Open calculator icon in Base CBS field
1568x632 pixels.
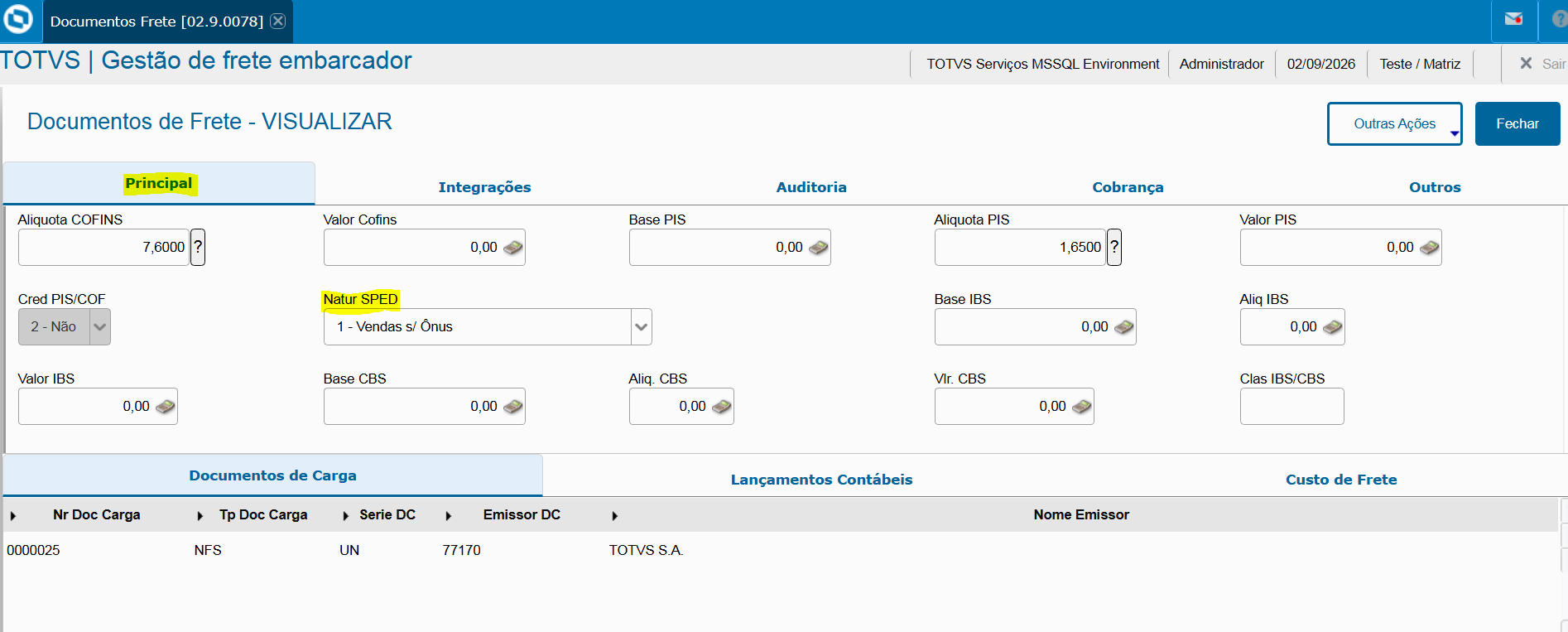[x=513, y=407]
